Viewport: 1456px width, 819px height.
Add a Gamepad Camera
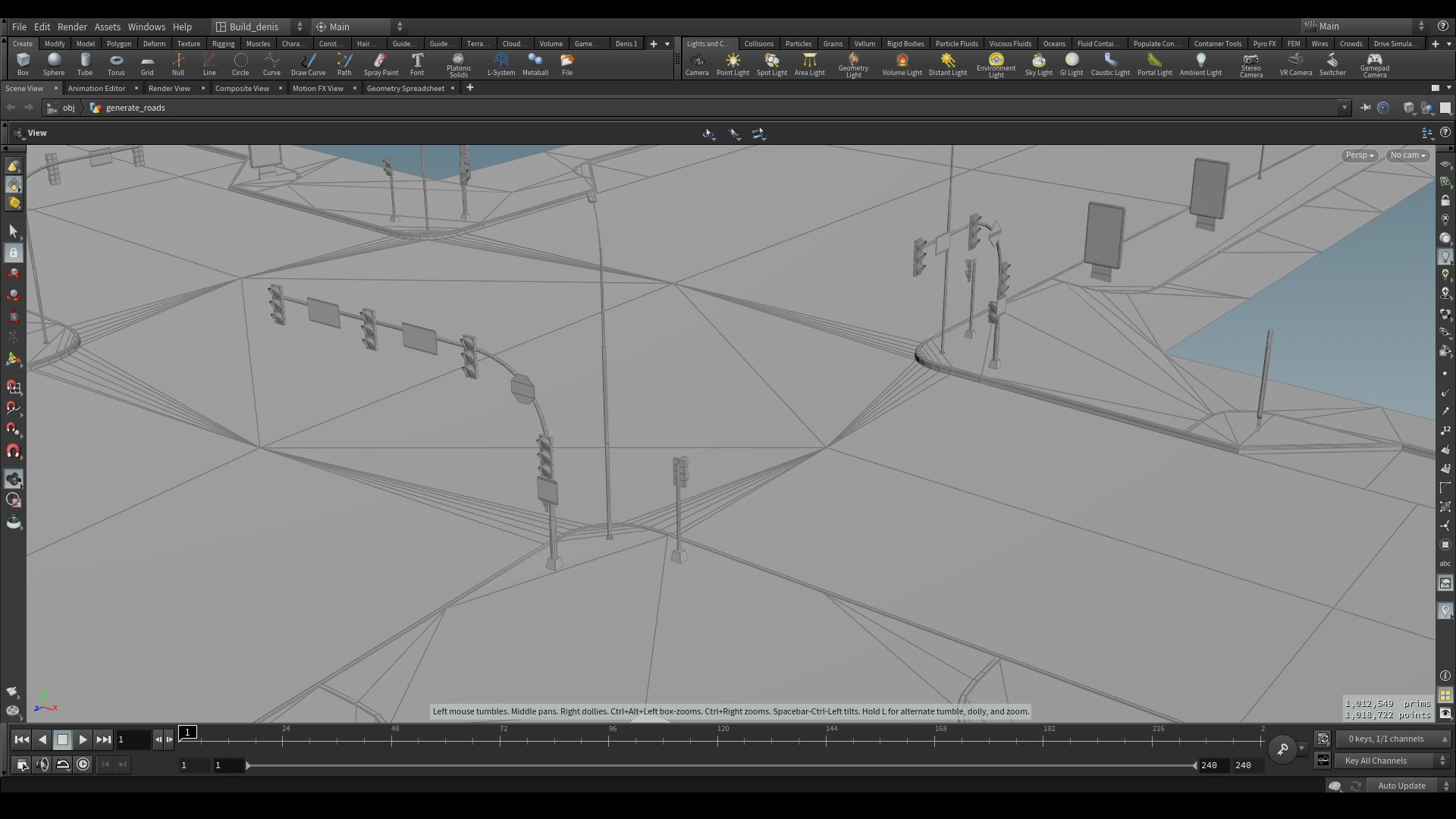tap(1375, 65)
